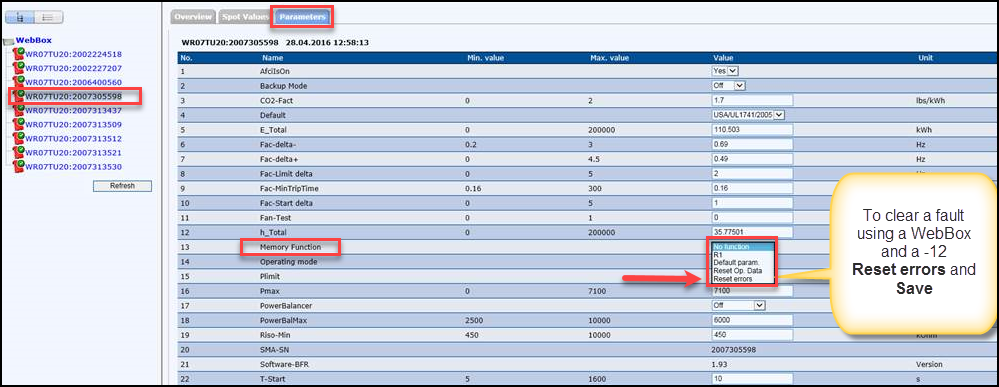Viewport: 999px width, 387px height.
Task: Click inverter icon beside WR07TU20:2006400560
Action: click(18, 82)
